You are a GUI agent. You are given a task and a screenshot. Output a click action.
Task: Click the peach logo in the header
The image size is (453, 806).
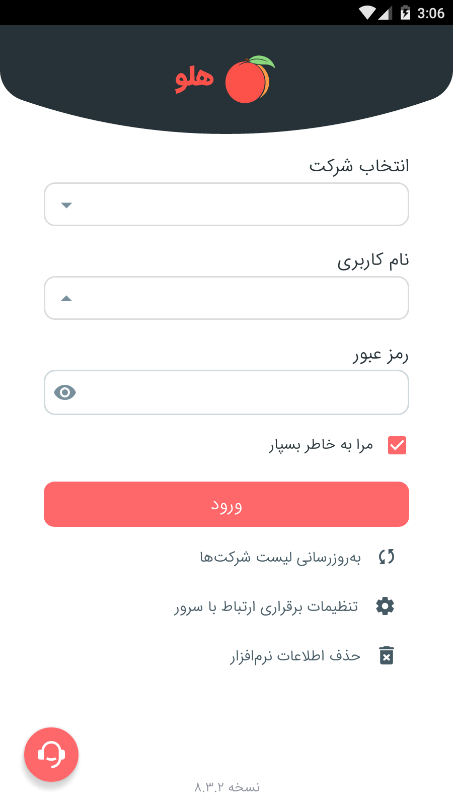click(249, 79)
